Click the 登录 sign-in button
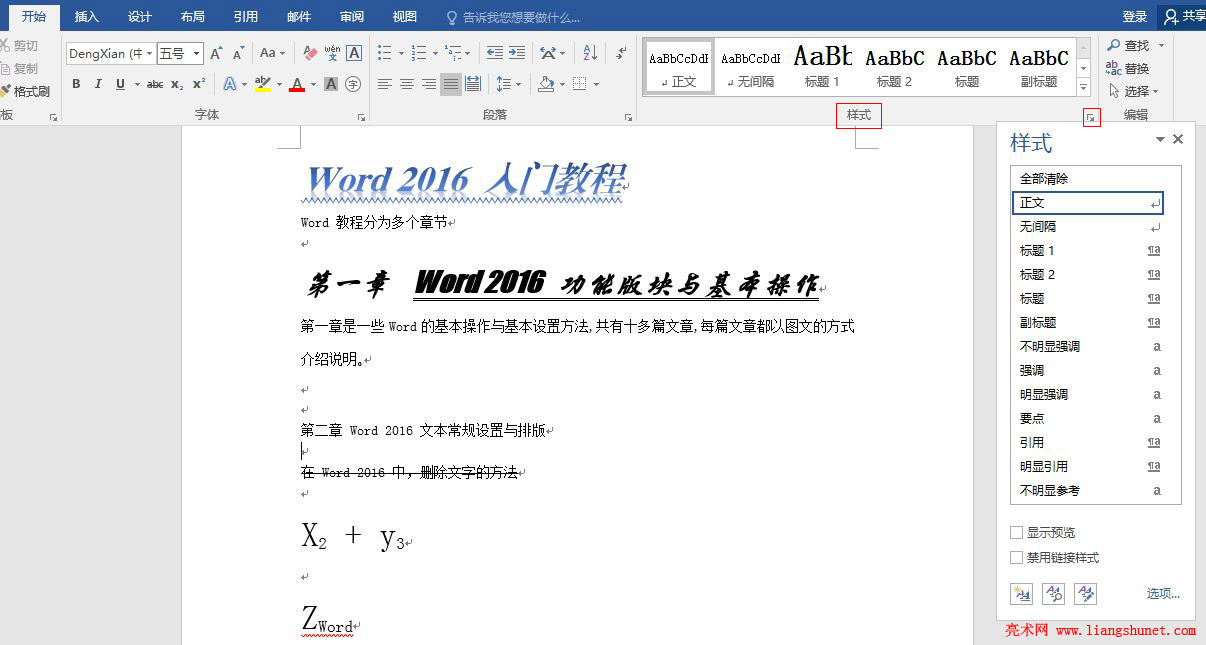This screenshot has width=1206, height=645. [x=1135, y=17]
